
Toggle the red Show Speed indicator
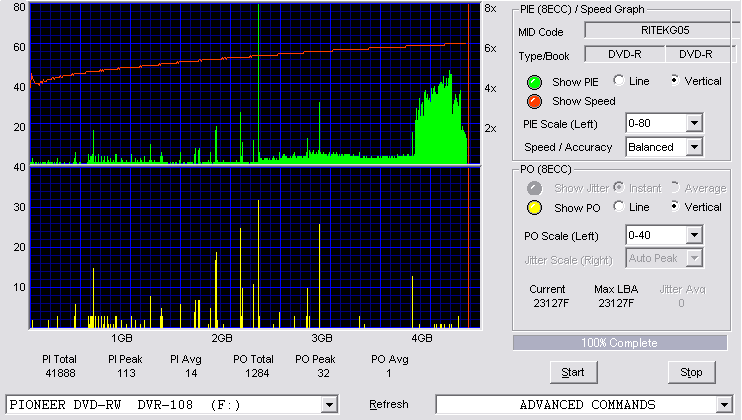[534, 102]
